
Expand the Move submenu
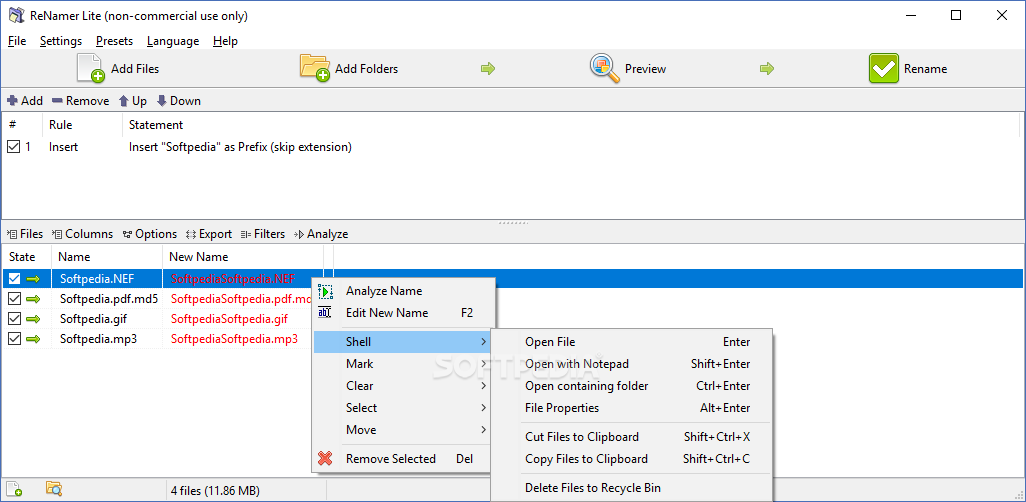coord(402,430)
